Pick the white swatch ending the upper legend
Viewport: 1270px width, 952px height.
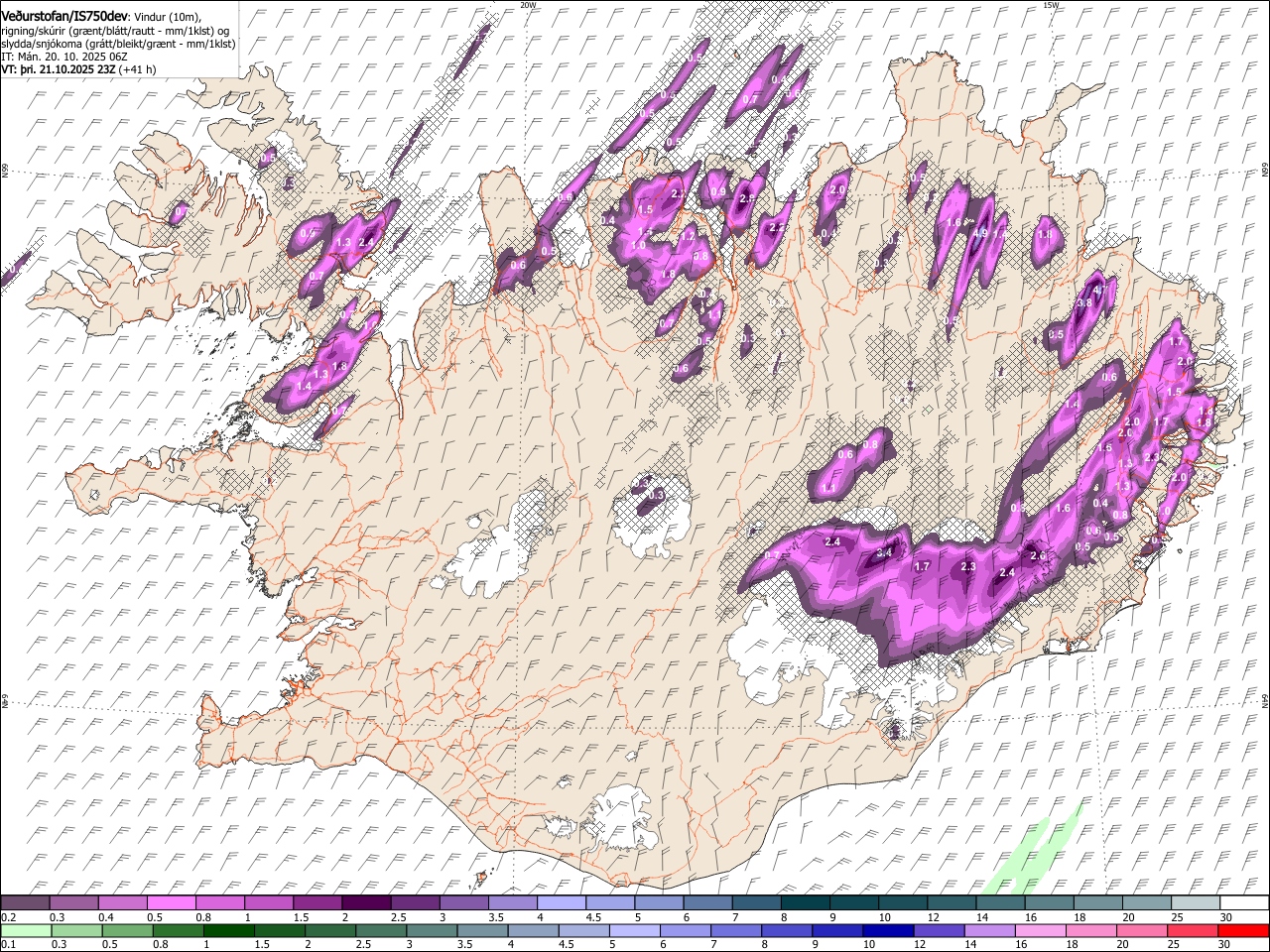point(1243,902)
